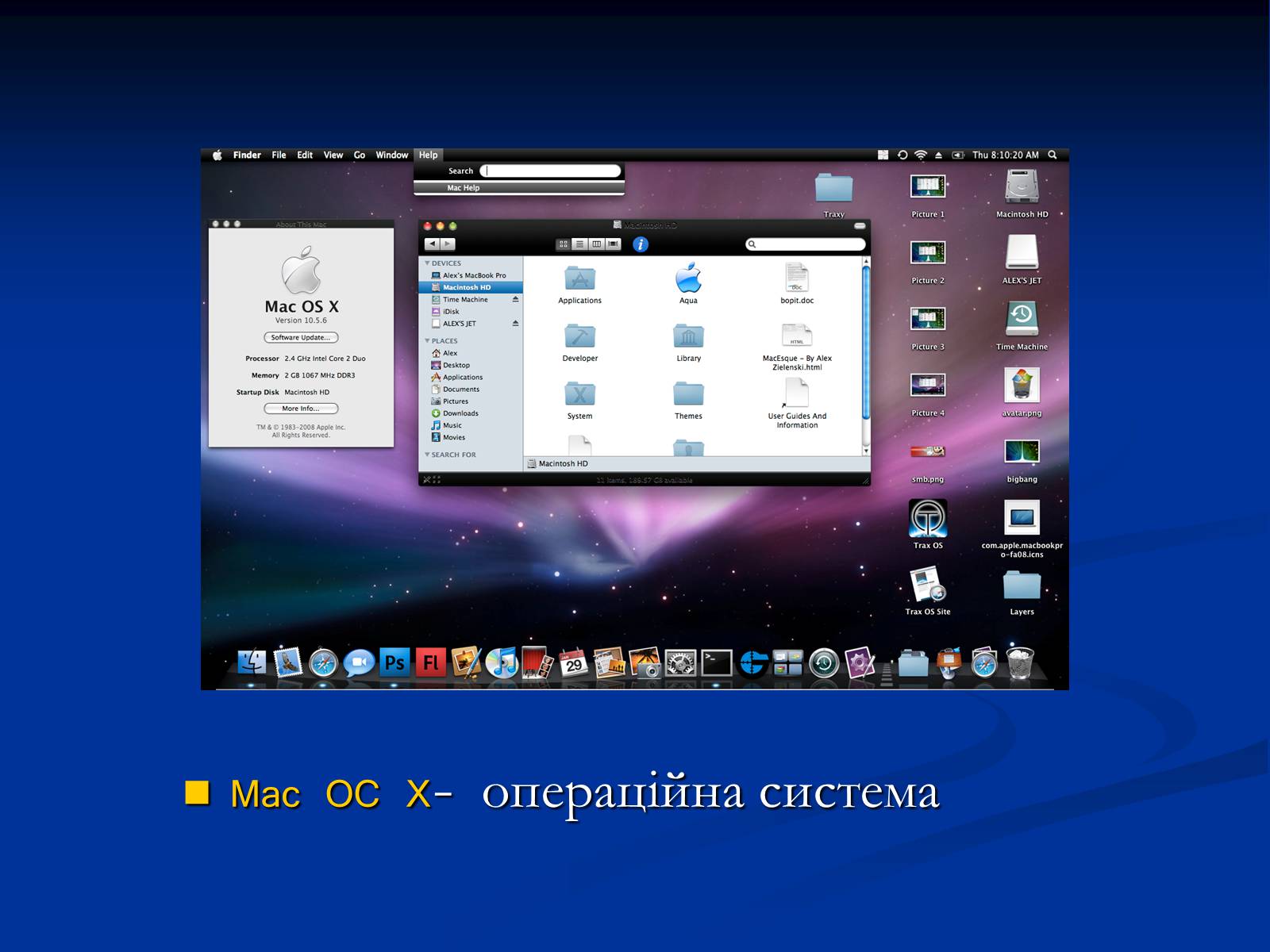Image resolution: width=1270 pixels, height=952 pixels.
Task: Open the bopit.doc file
Action: (x=797, y=283)
